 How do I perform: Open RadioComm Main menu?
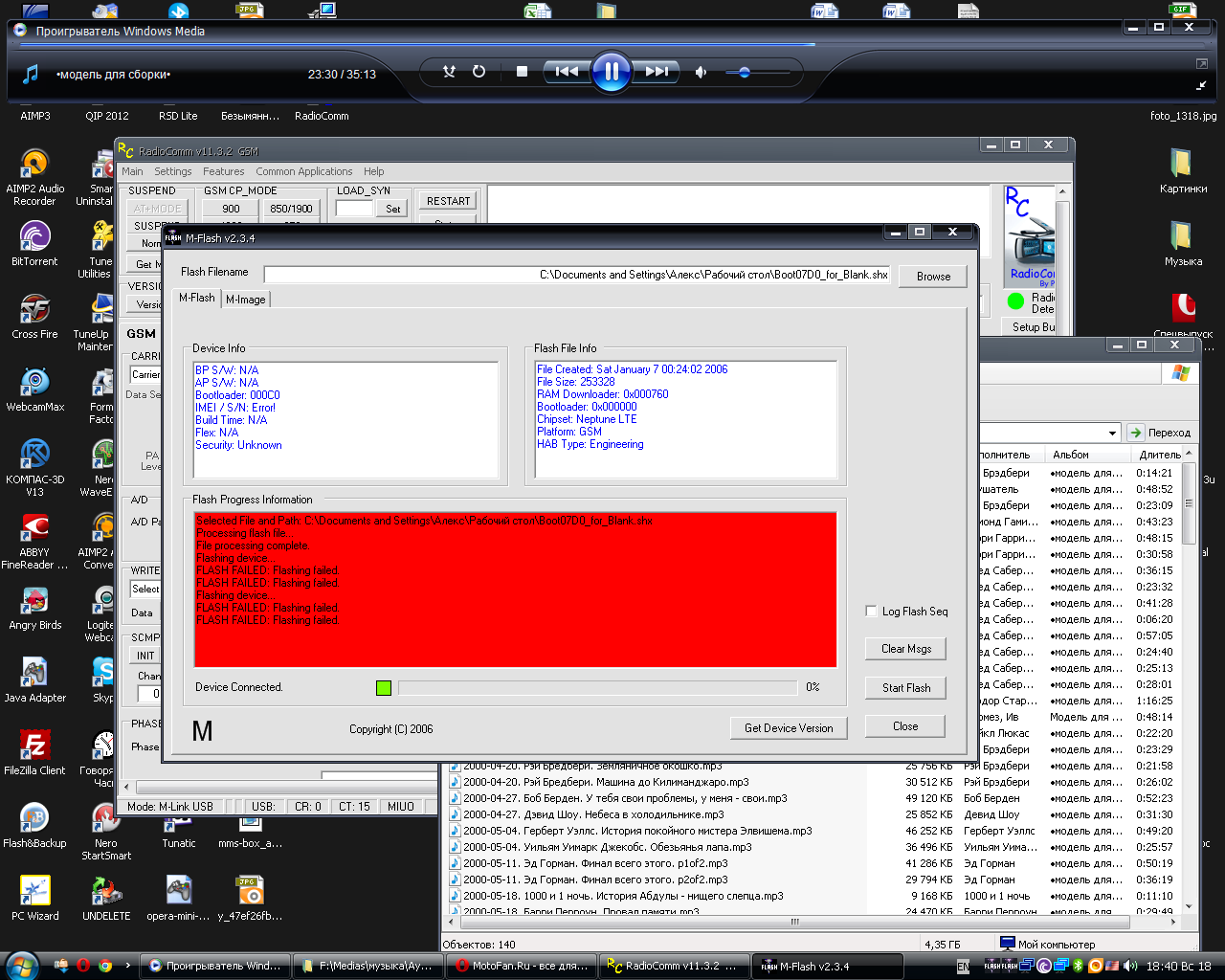[132, 171]
